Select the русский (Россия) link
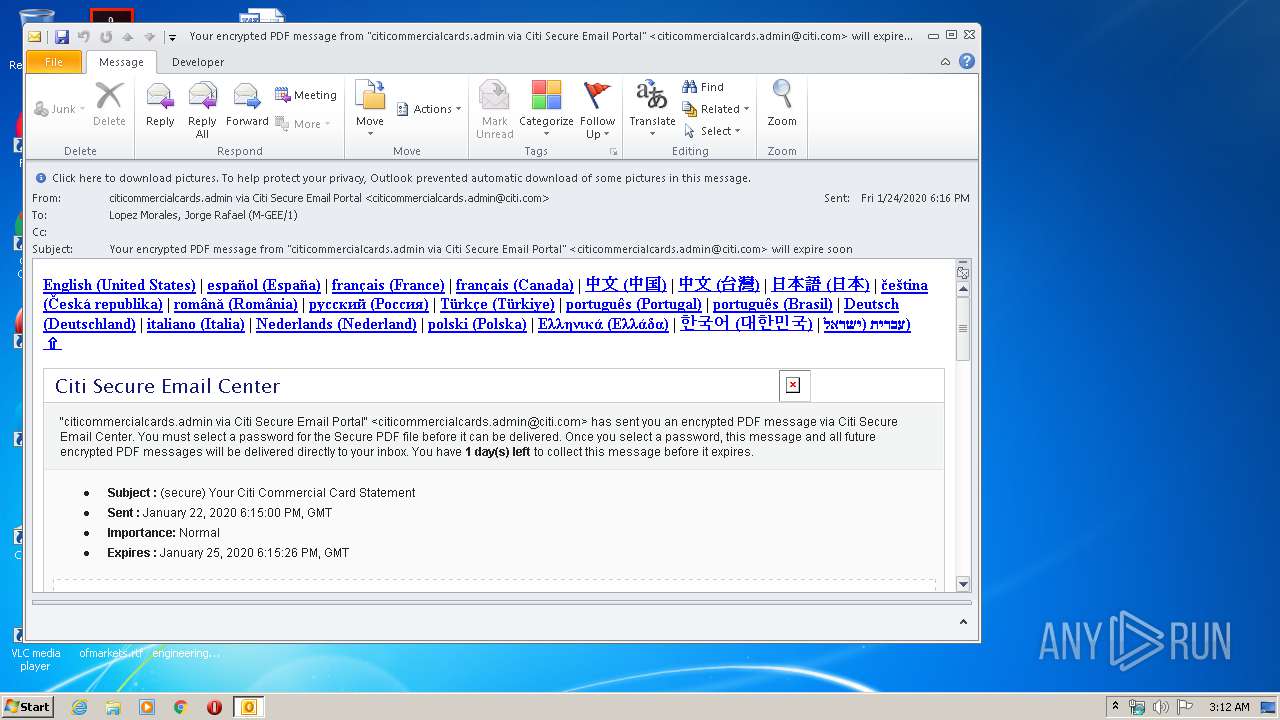 coord(369,304)
